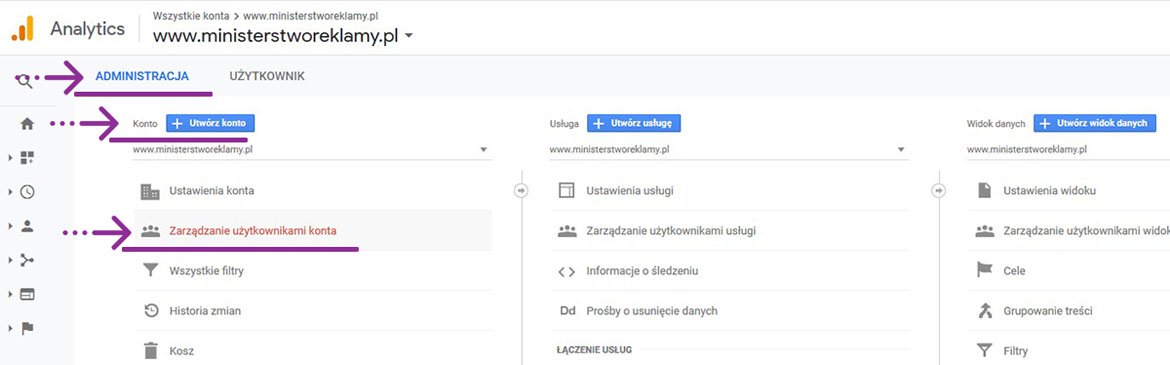Open the Conversions flag icon in sidebar
1170x365 pixels.
pyautogui.click(x=27, y=328)
